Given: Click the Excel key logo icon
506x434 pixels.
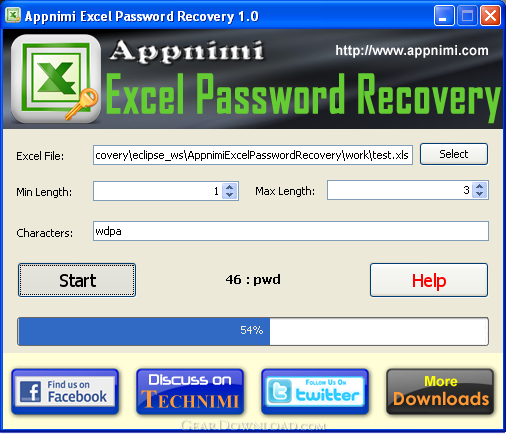Looking at the screenshot, I should coord(56,79).
